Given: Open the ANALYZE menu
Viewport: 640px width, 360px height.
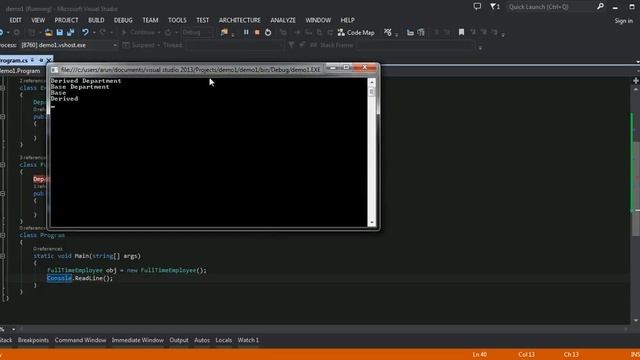Looking at the screenshot, I should coord(283,20).
